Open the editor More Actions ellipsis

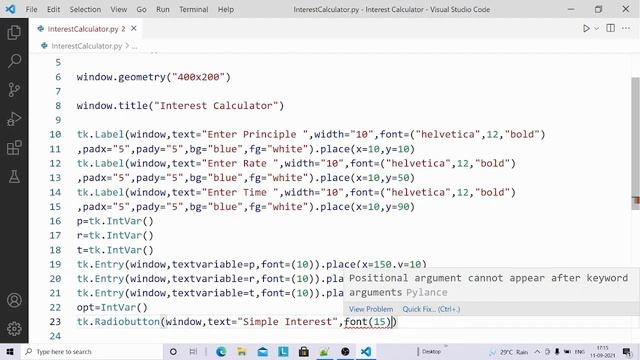coord(626,28)
